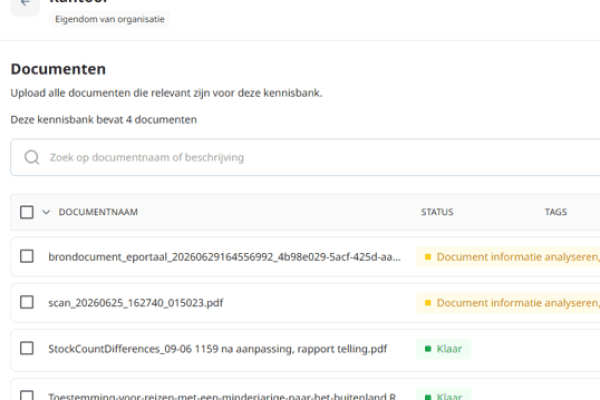The image size is (600, 400).
Task: Check the Toestemming-voor-reizen row checkbox
Action: click(27, 395)
